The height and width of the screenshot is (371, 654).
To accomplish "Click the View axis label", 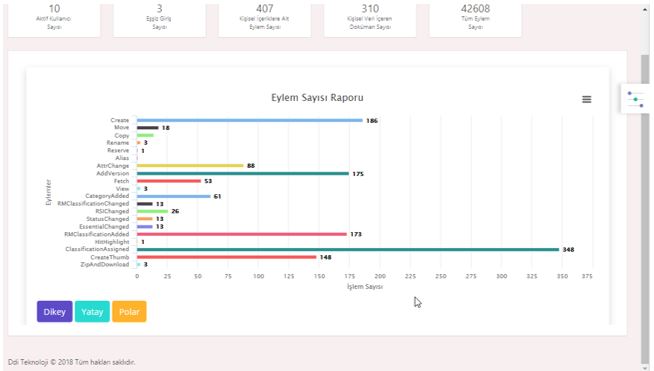I will pyautogui.click(x=123, y=189).
